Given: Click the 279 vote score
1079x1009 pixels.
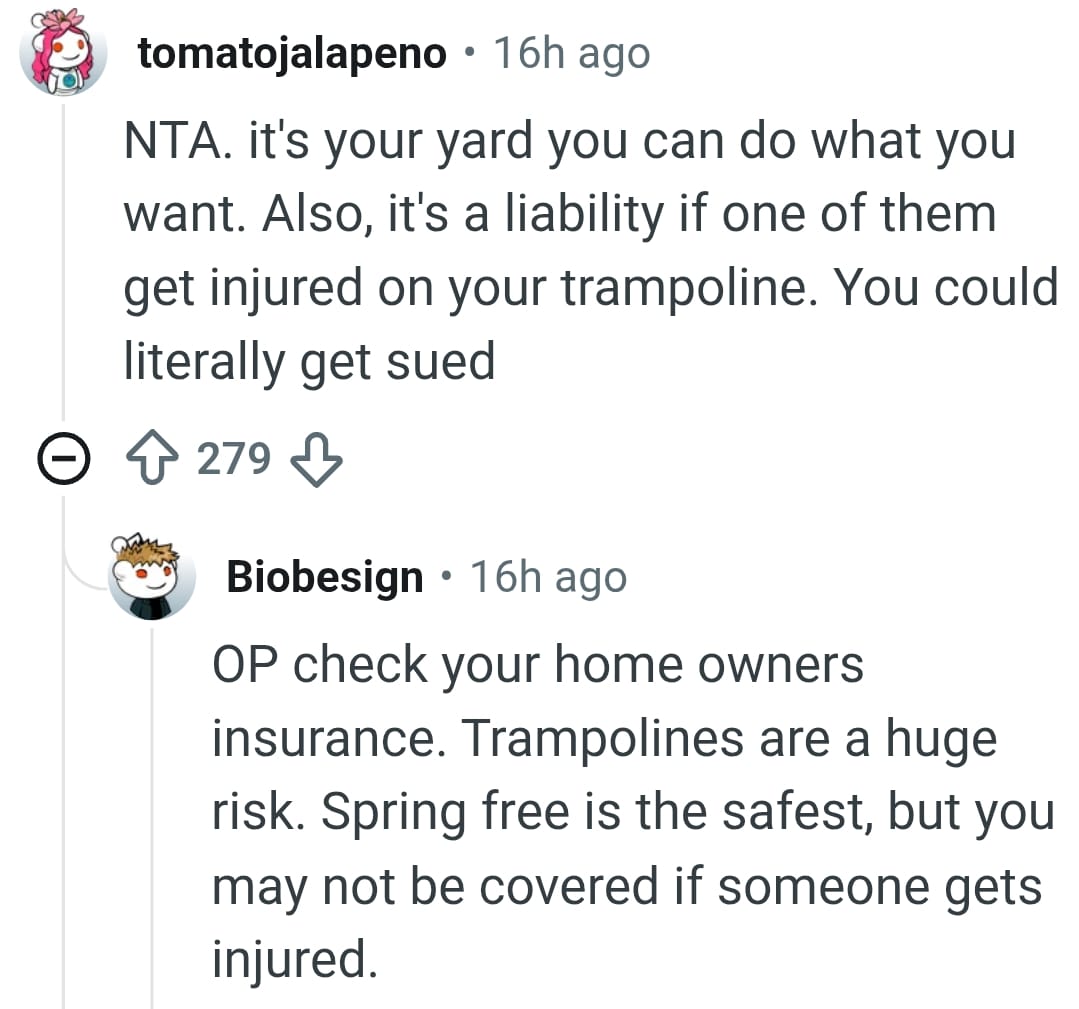Looking at the screenshot, I should pyautogui.click(x=234, y=460).
